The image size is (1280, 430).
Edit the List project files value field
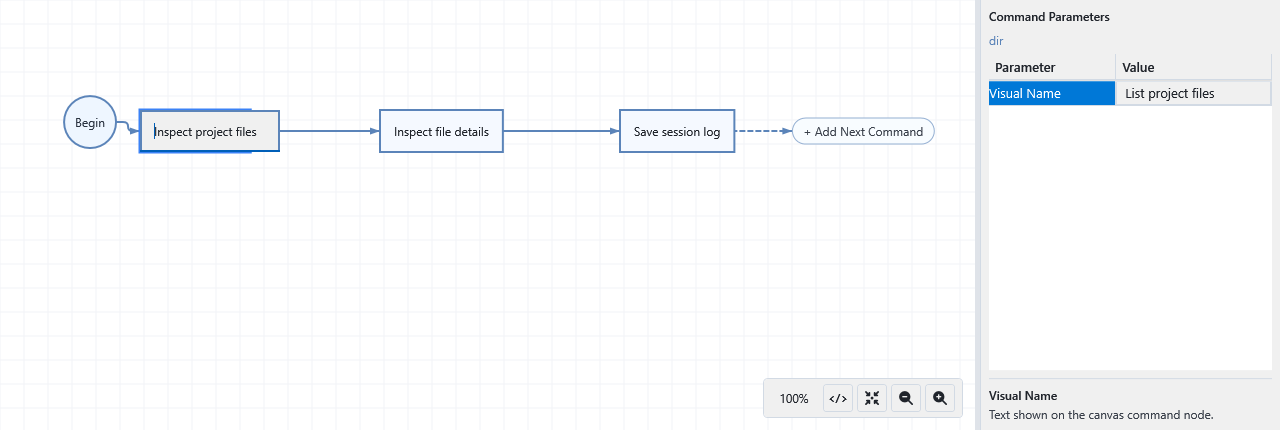1194,93
